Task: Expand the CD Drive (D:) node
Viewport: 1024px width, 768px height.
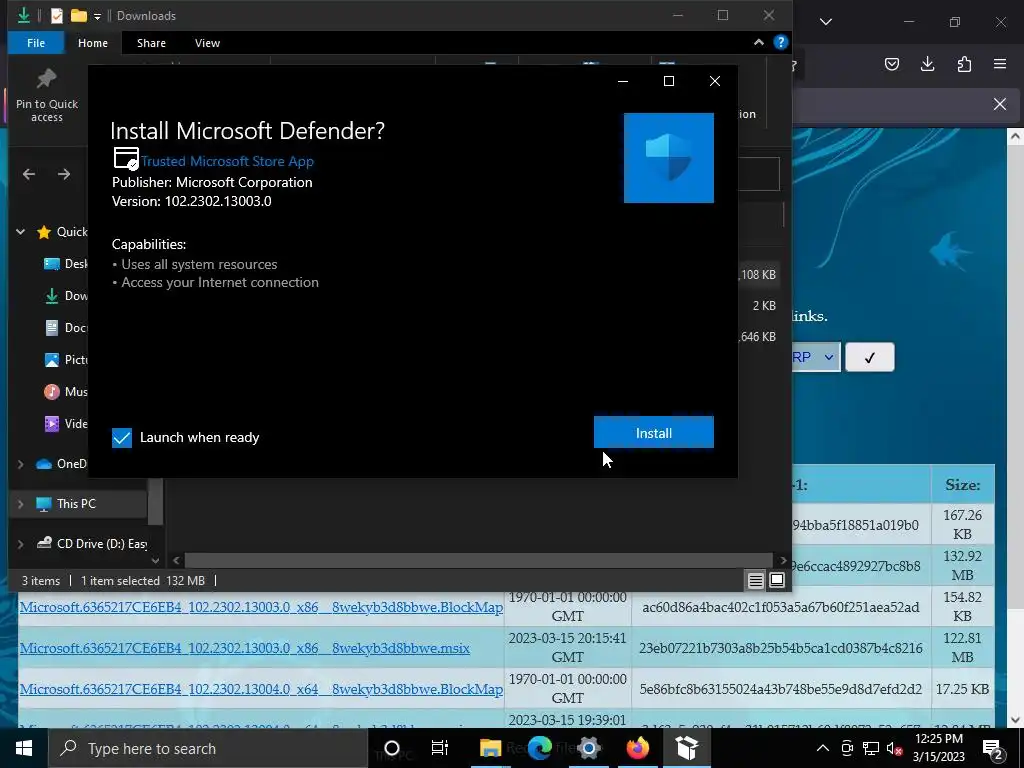Action: [20, 544]
